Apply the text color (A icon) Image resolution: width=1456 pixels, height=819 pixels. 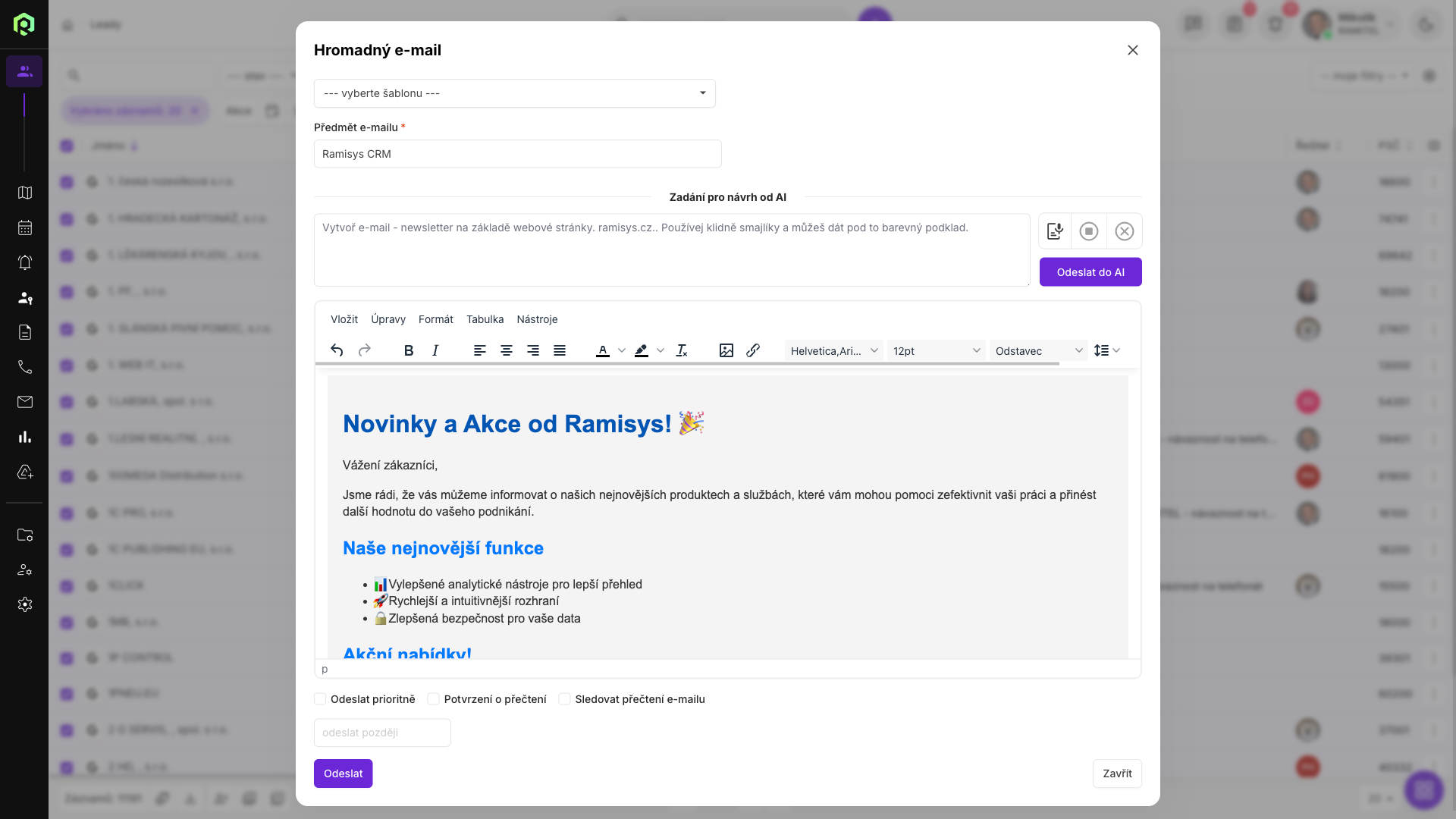pyautogui.click(x=603, y=350)
